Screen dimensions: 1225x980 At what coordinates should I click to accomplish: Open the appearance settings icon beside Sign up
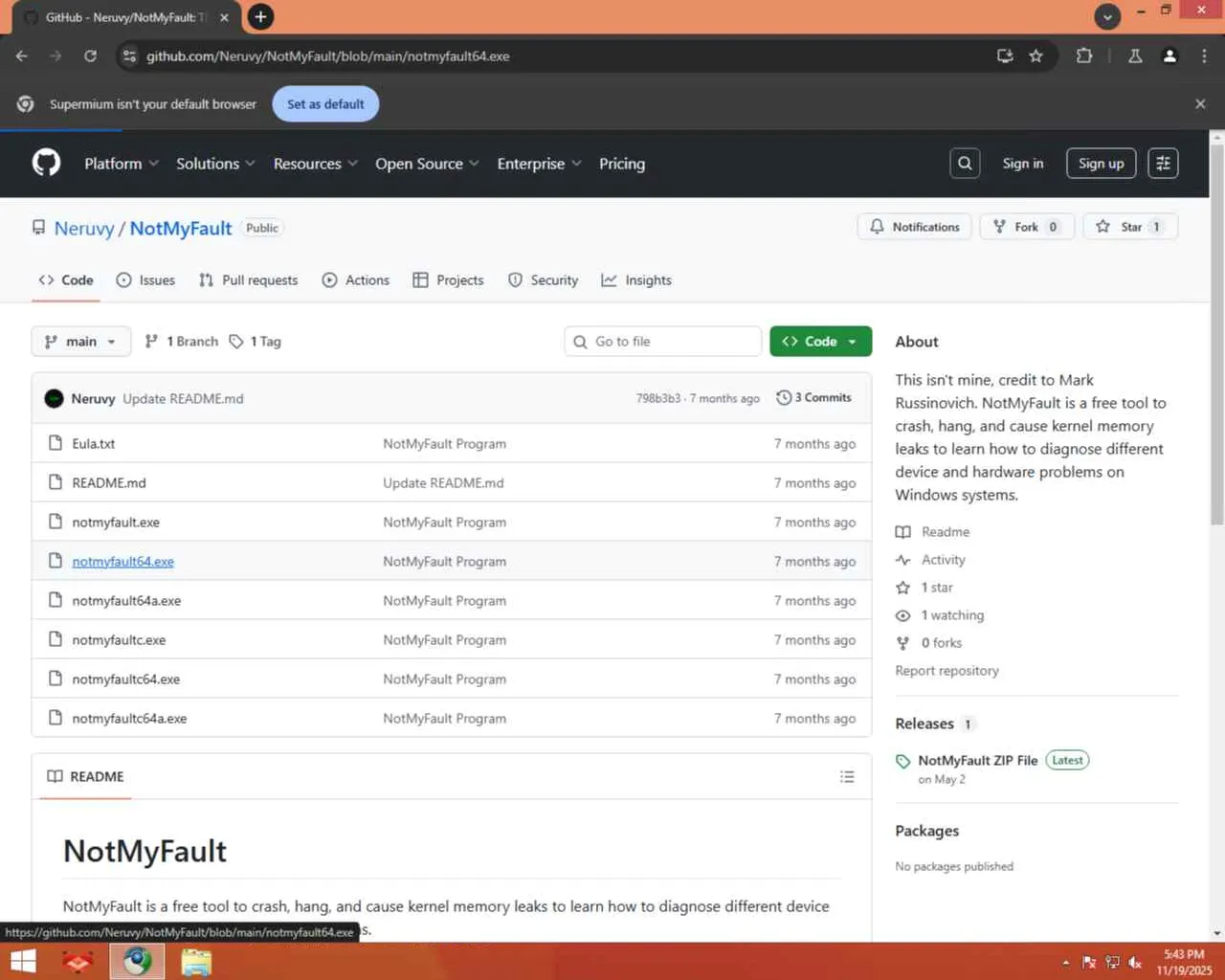1163,164
